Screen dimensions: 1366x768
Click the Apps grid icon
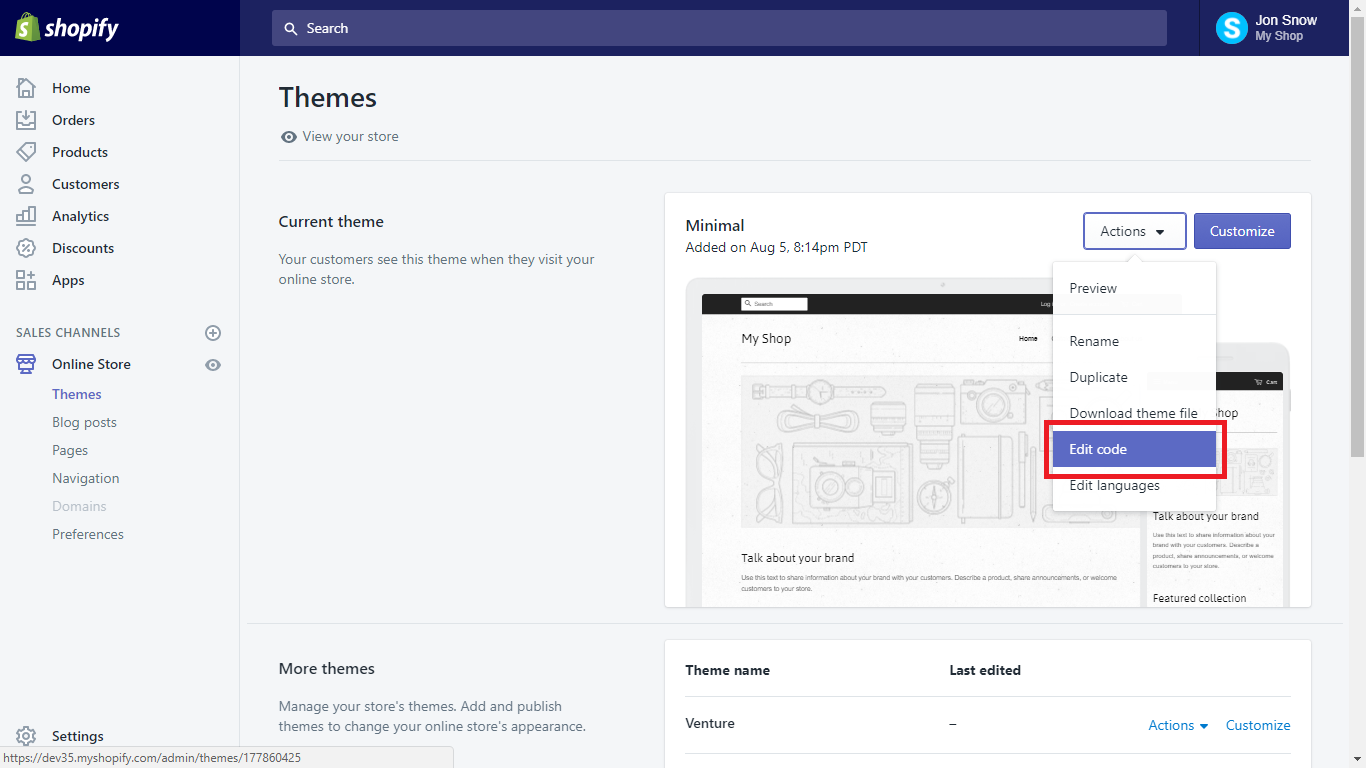coord(26,280)
